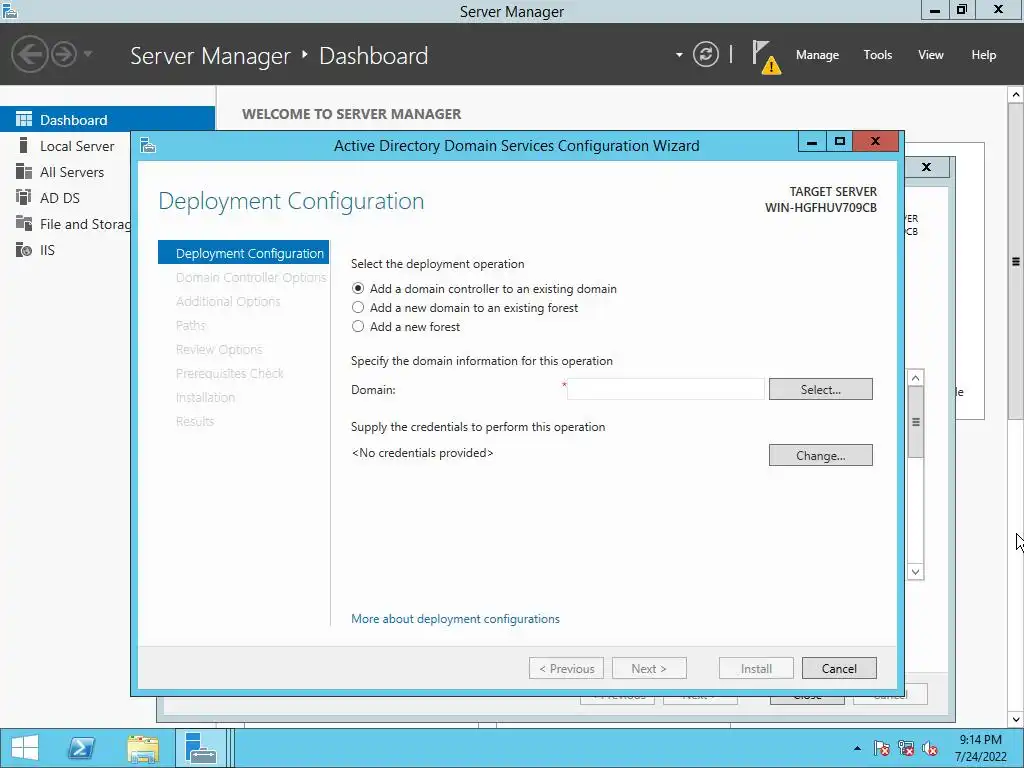Open the navigation history dropdown arrow
Viewport: 1024px width, 768px height.
pyautogui.click(x=88, y=54)
